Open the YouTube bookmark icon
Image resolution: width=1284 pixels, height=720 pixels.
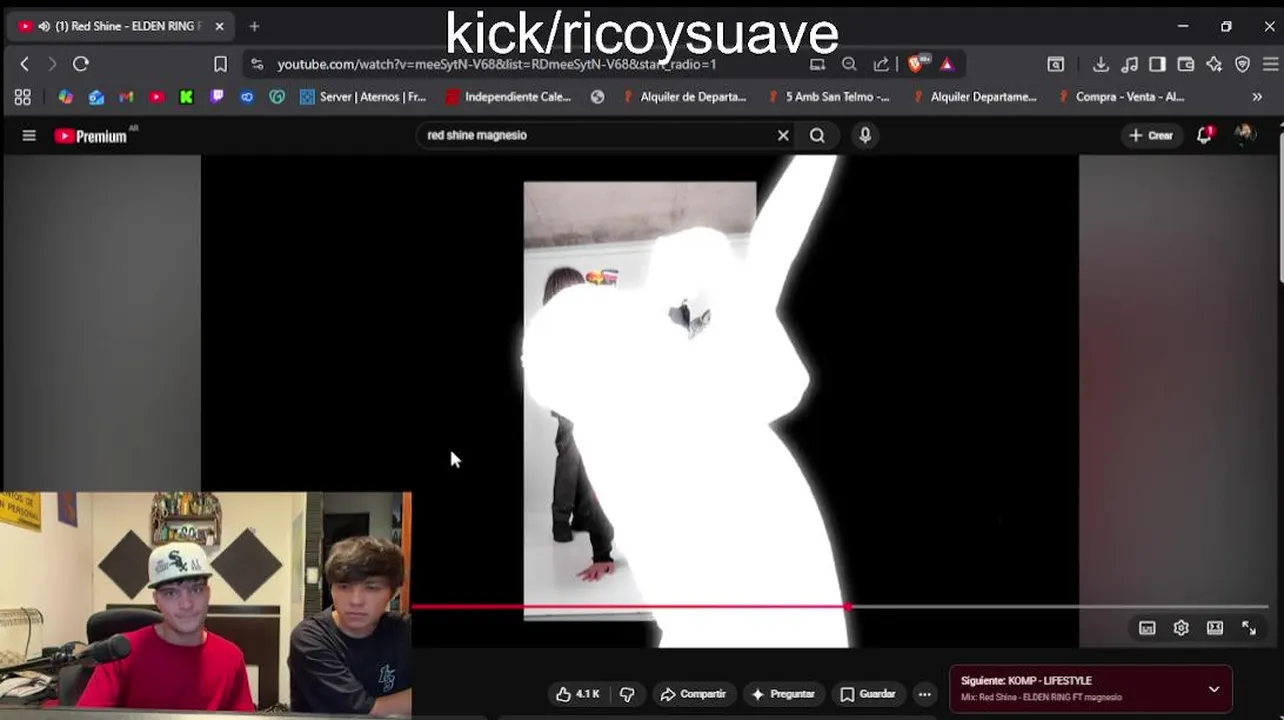pos(156,97)
